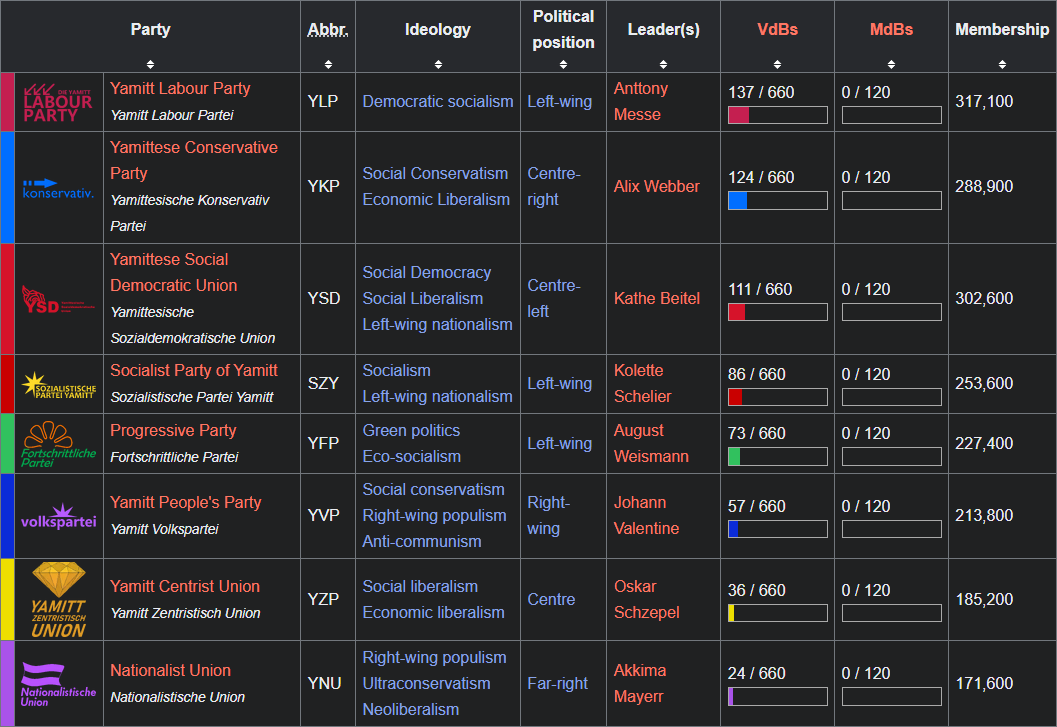Open leader Akkima Mayerr's page

(640, 683)
